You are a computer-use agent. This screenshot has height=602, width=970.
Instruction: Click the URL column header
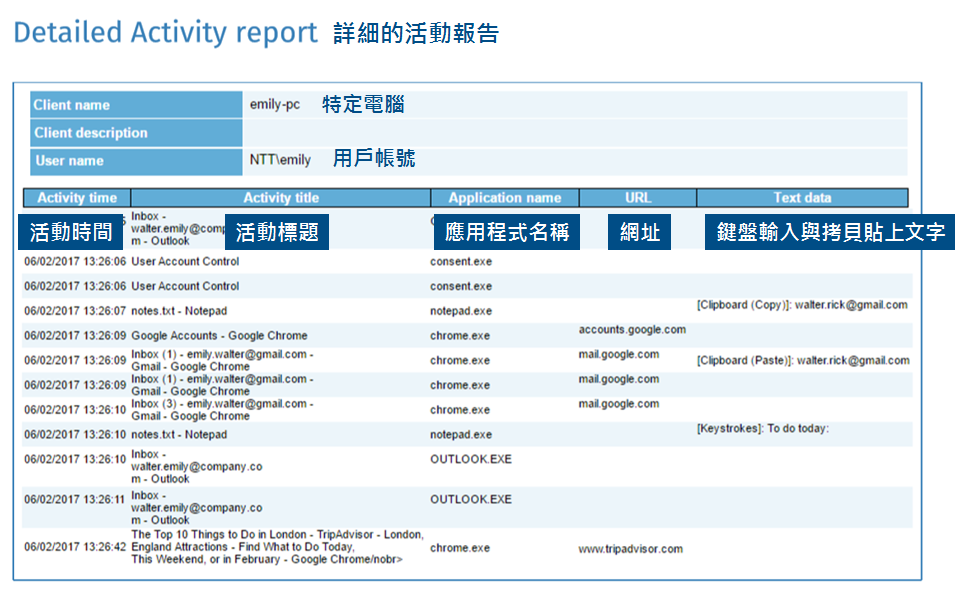click(x=638, y=198)
